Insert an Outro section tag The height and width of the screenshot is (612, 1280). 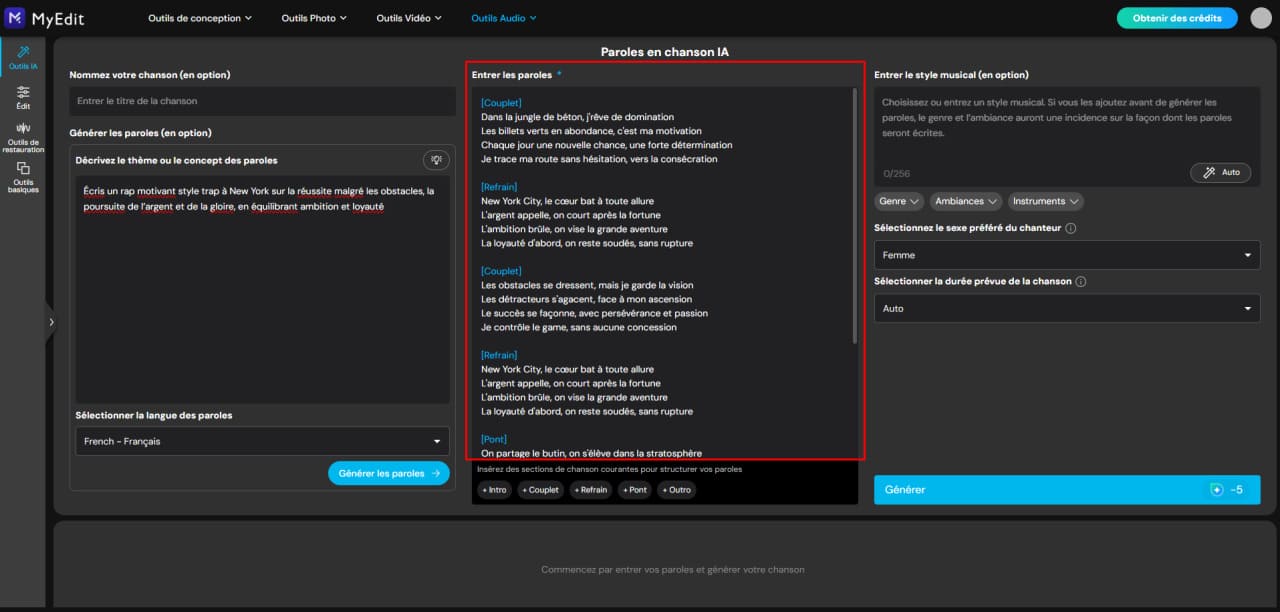pos(676,490)
